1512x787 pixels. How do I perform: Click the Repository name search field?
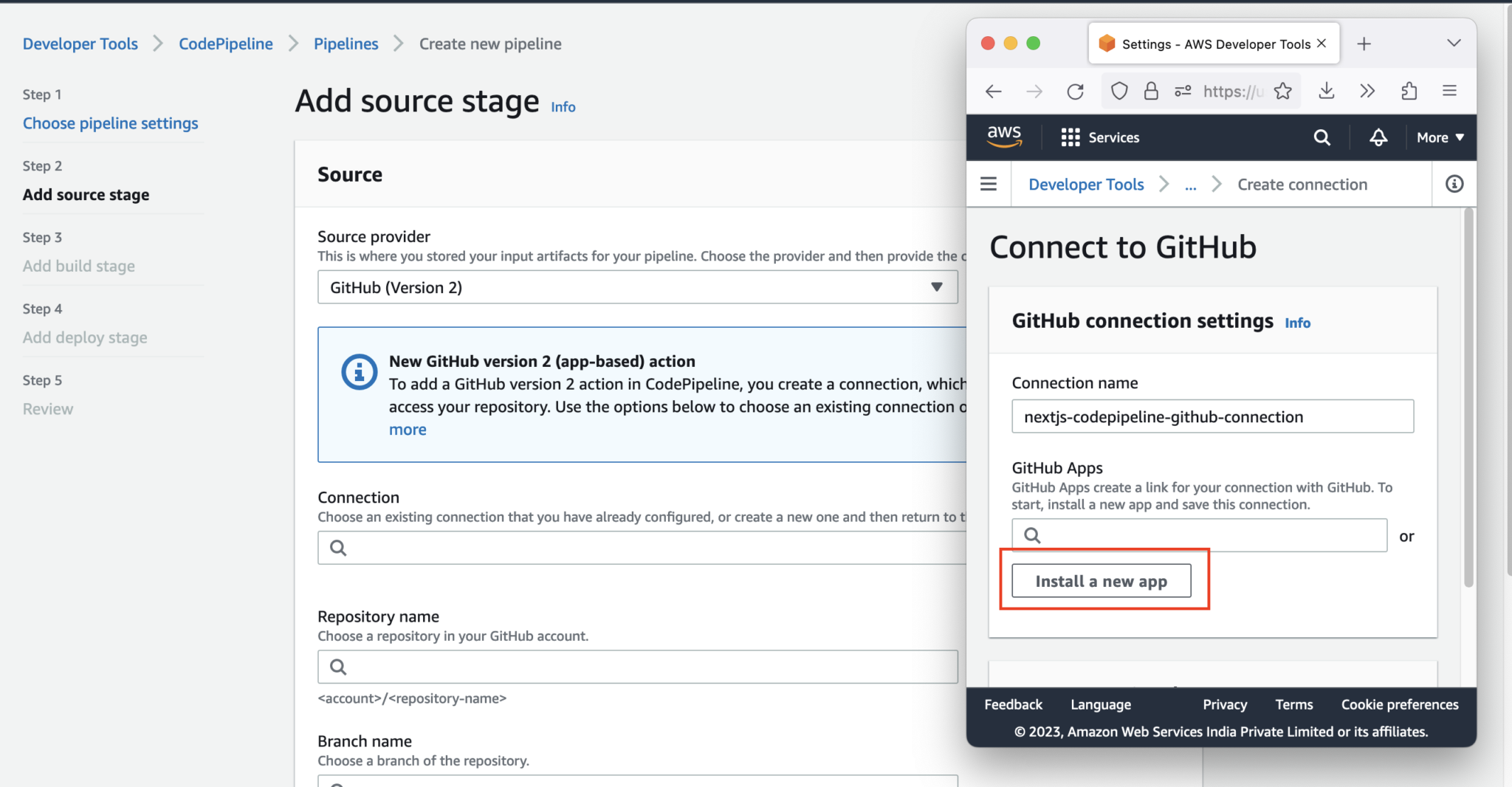click(x=637, y=667)
